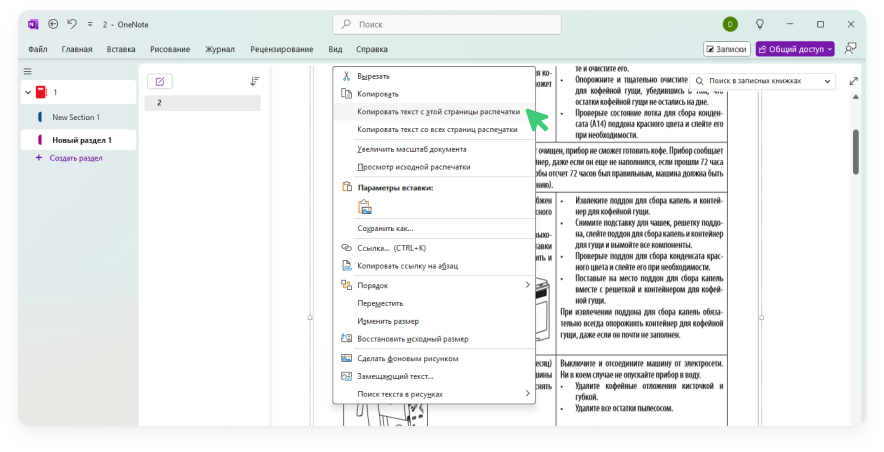Image resolution: width=884 pixels, height=452 pixels.
Task: Switch to the Журнал ribbon tab
Action: click(220, 49)
